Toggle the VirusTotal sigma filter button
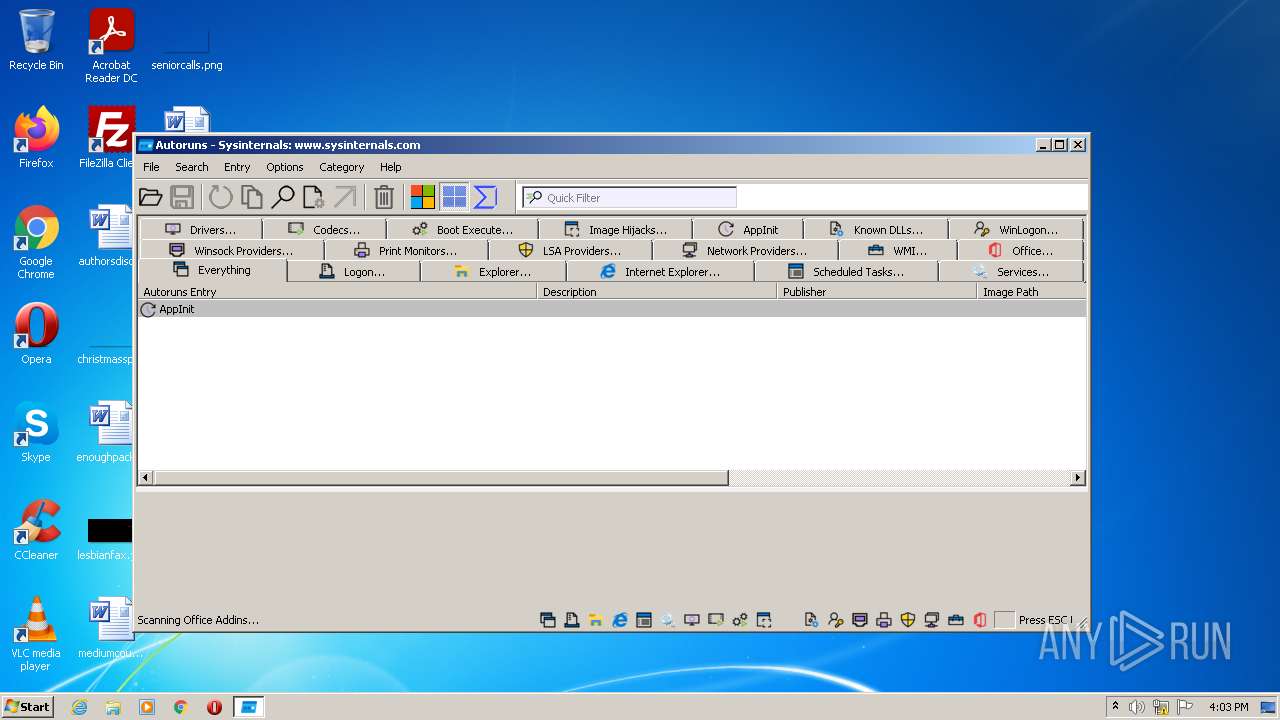The image size is (1280, 720). coord(485,197)
